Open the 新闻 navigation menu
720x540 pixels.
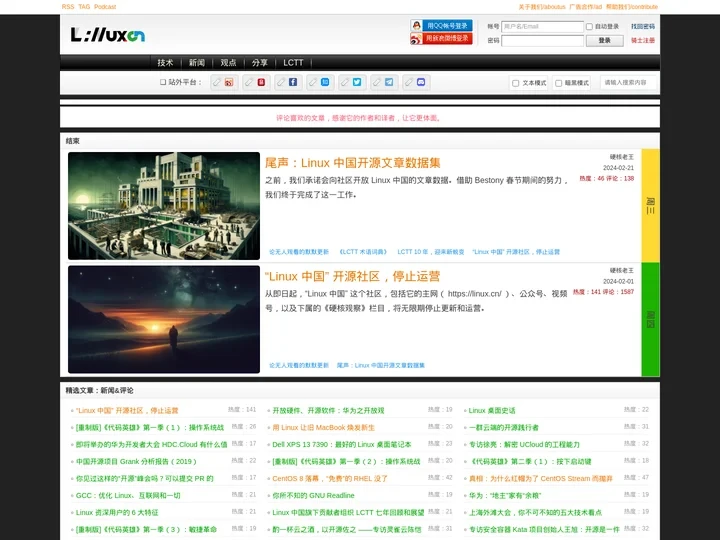[x=197, y=62]
